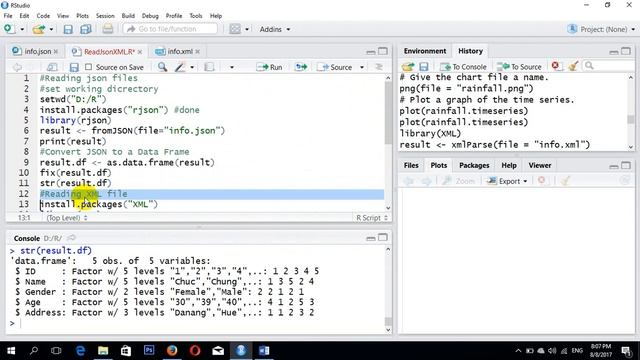This screenshot has width=640, height=360.
Task: Enable Source on Save checkbox
Action: click(x=89, y=67)
